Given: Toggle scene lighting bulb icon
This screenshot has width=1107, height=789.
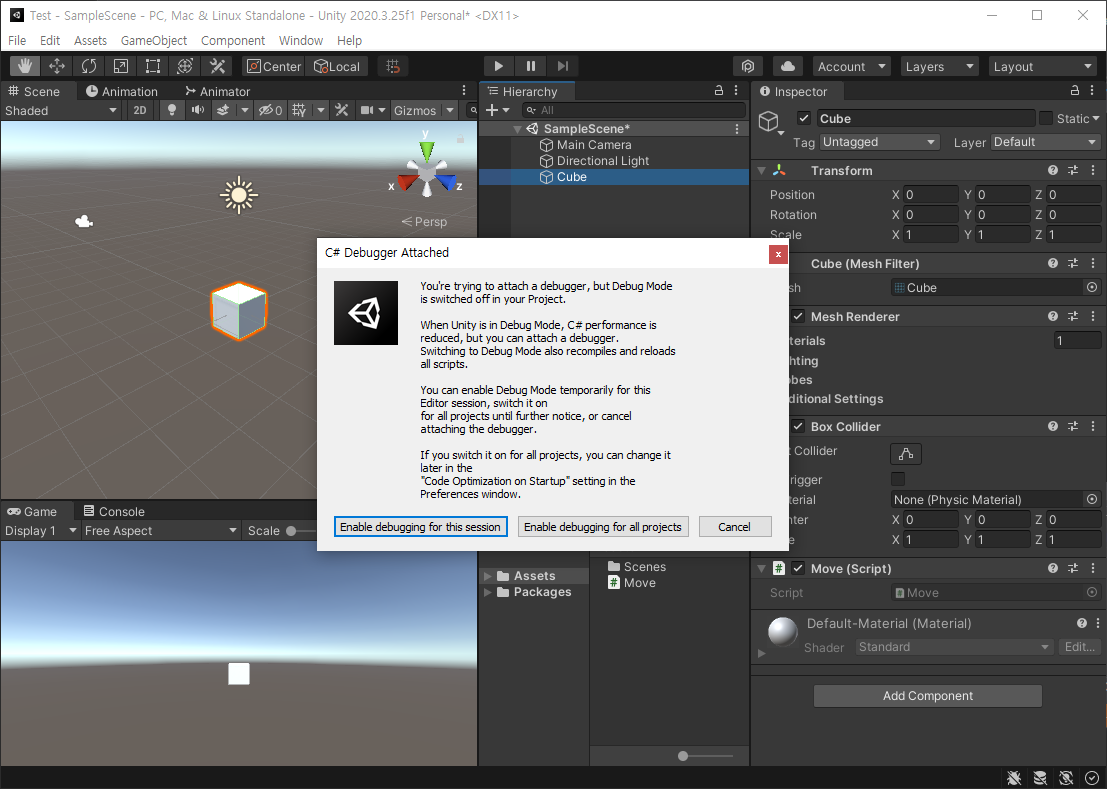Looking at the screenshot, I should point(171,110).
